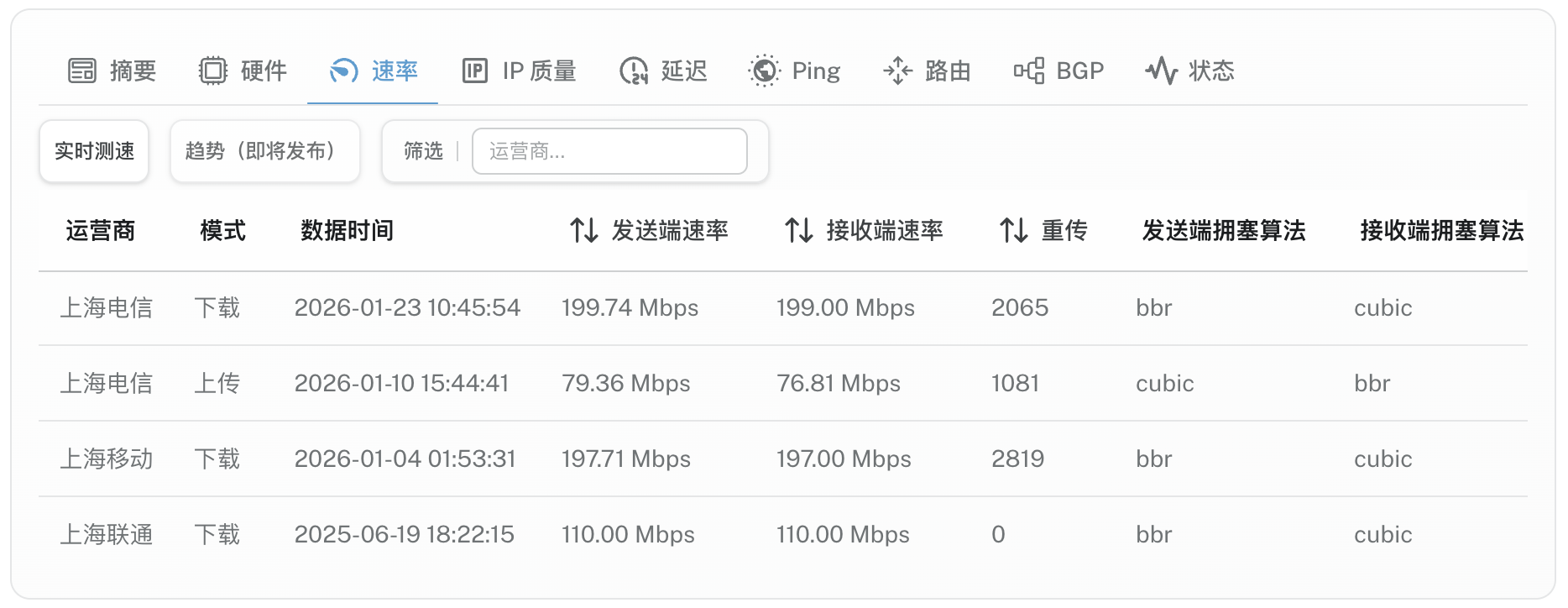Screen dimensions: 1568x608
Task: Sort by 发送端速率 using its arrows
Action: [583, 230]
